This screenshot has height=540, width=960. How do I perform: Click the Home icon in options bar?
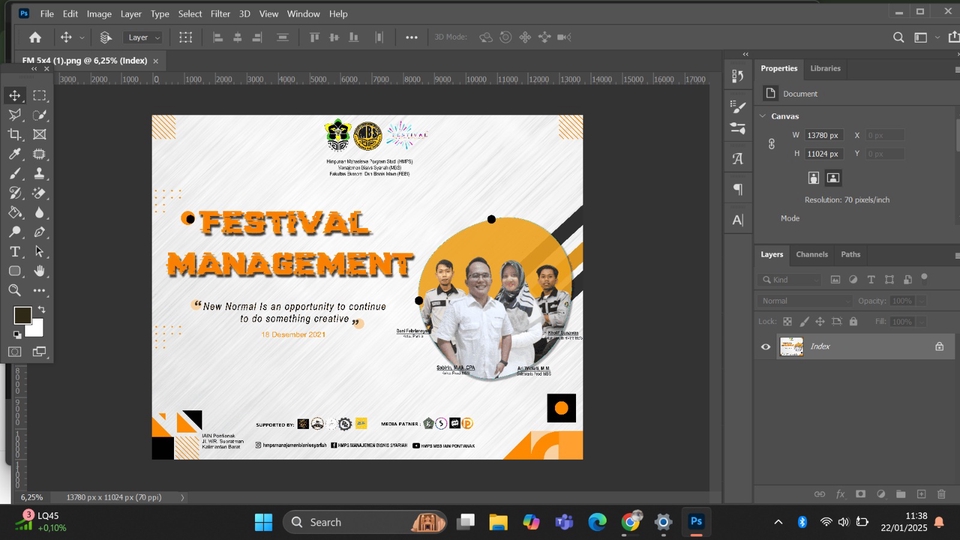(35, 37)
